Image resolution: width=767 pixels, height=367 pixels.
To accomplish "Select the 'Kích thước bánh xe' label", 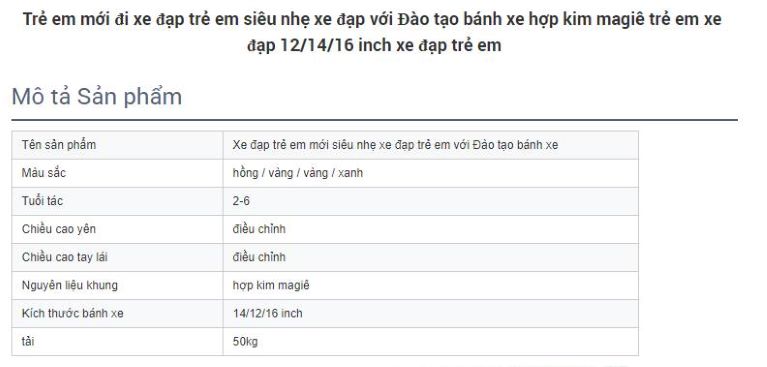I will (x=72, y=313).
